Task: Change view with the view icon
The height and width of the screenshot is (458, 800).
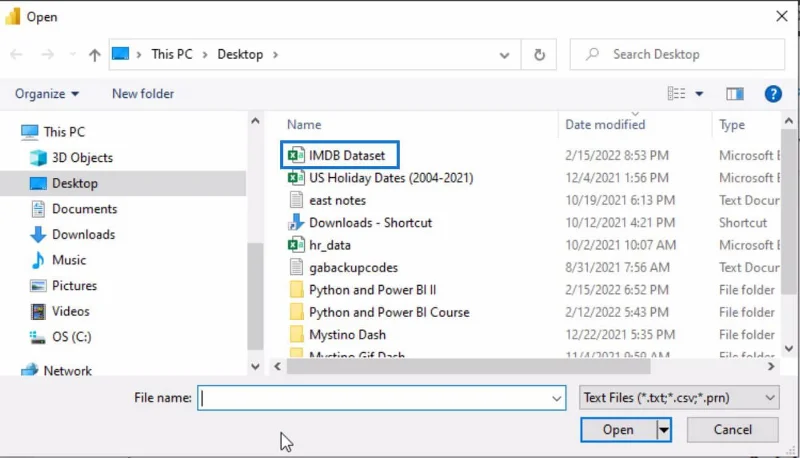Action: (676, 94)
